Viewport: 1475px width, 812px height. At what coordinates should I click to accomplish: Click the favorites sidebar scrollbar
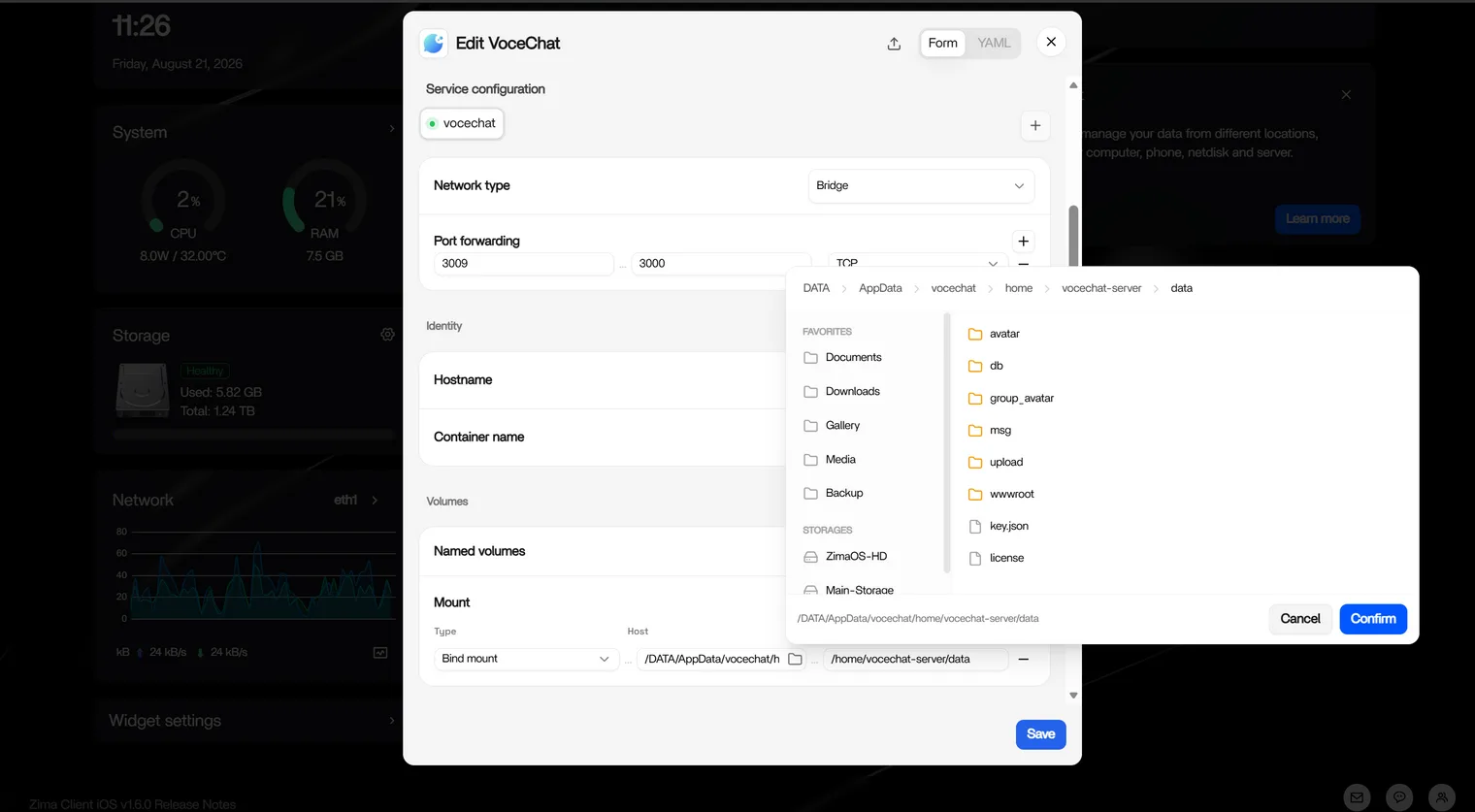pyautogui.click(x=946, y=442)
